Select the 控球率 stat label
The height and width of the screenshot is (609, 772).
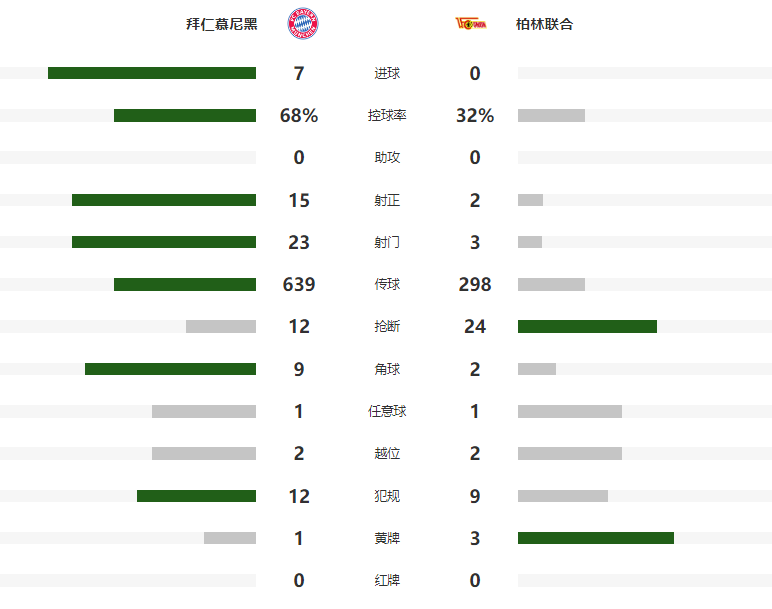[387, 115]
